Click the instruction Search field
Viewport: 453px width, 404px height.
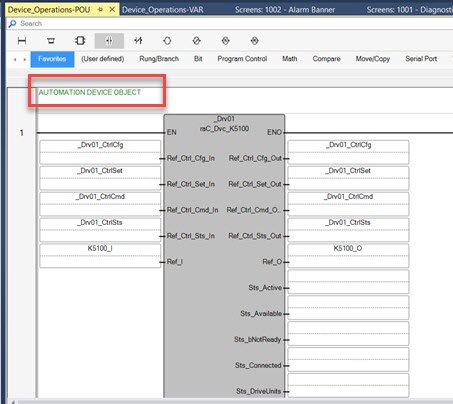(227, 23)
